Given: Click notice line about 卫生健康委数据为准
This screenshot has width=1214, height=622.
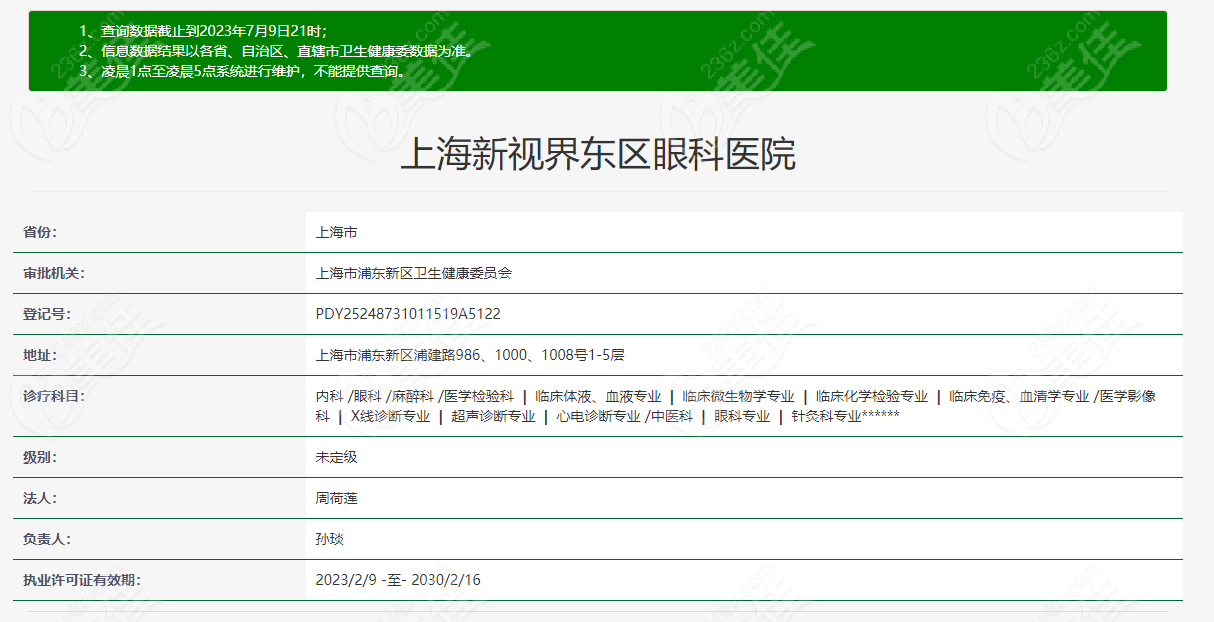Looking at the screenshot, I should point(276,51).
